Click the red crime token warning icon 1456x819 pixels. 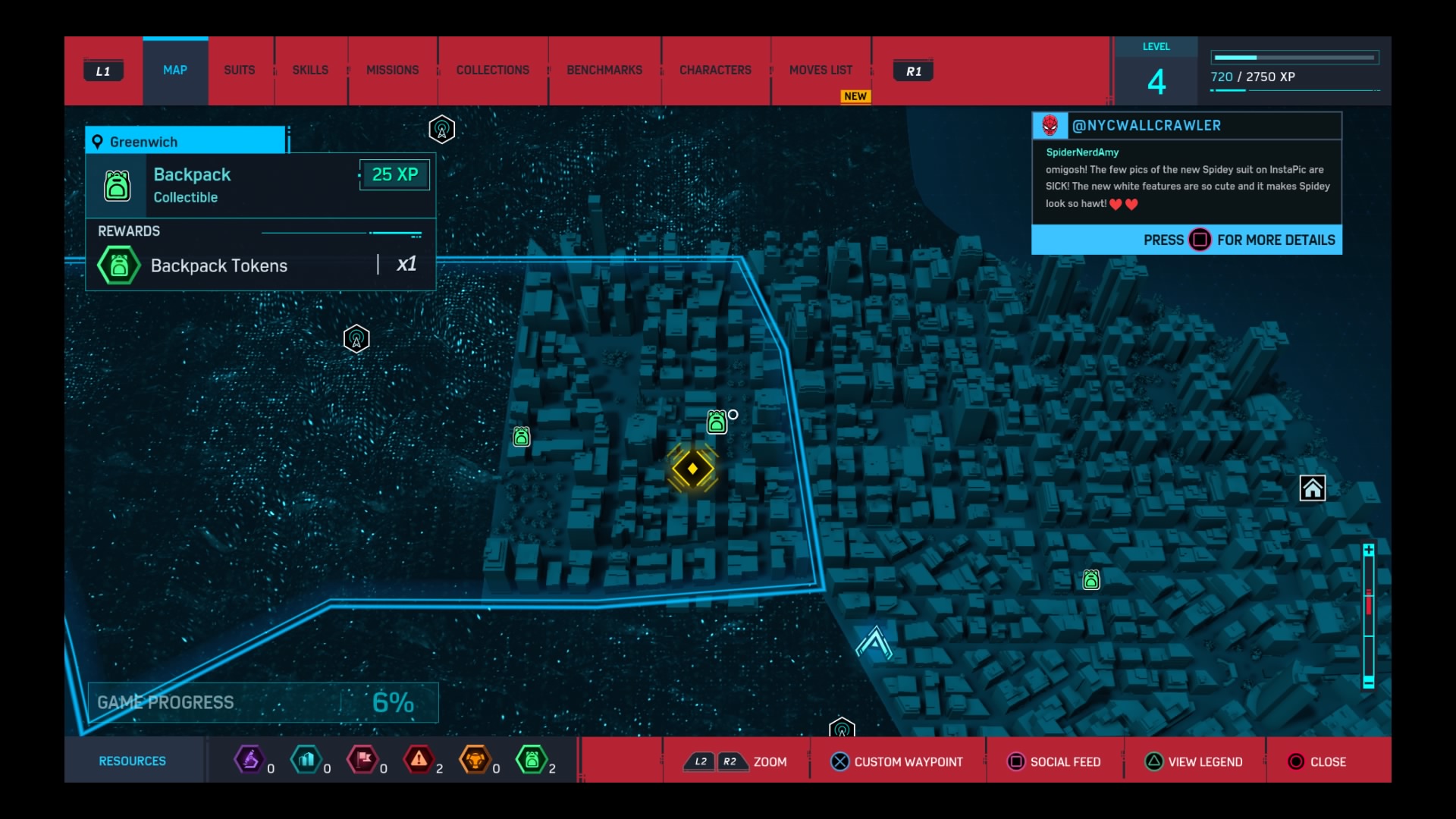(x=419, y=759)
